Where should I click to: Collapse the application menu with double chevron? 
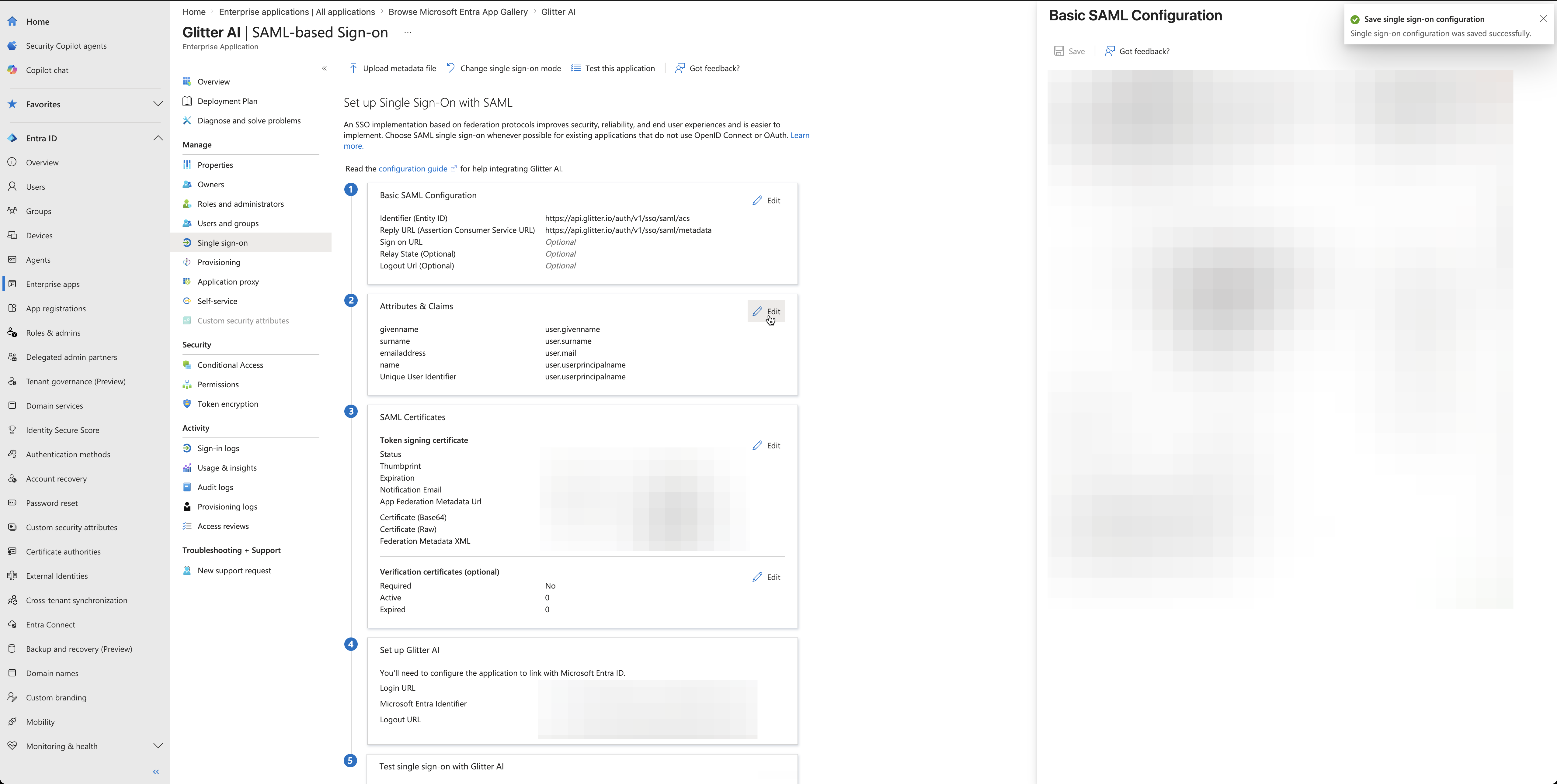(x=324, y=68)
